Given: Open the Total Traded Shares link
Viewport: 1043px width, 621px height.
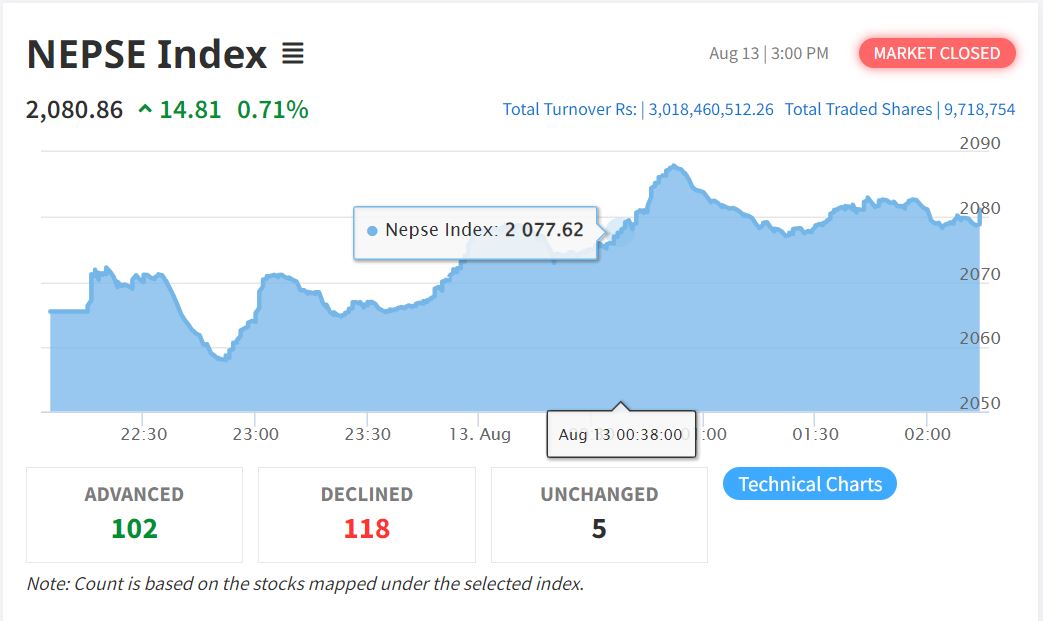Looking at the screenshot, I should 900,109.
